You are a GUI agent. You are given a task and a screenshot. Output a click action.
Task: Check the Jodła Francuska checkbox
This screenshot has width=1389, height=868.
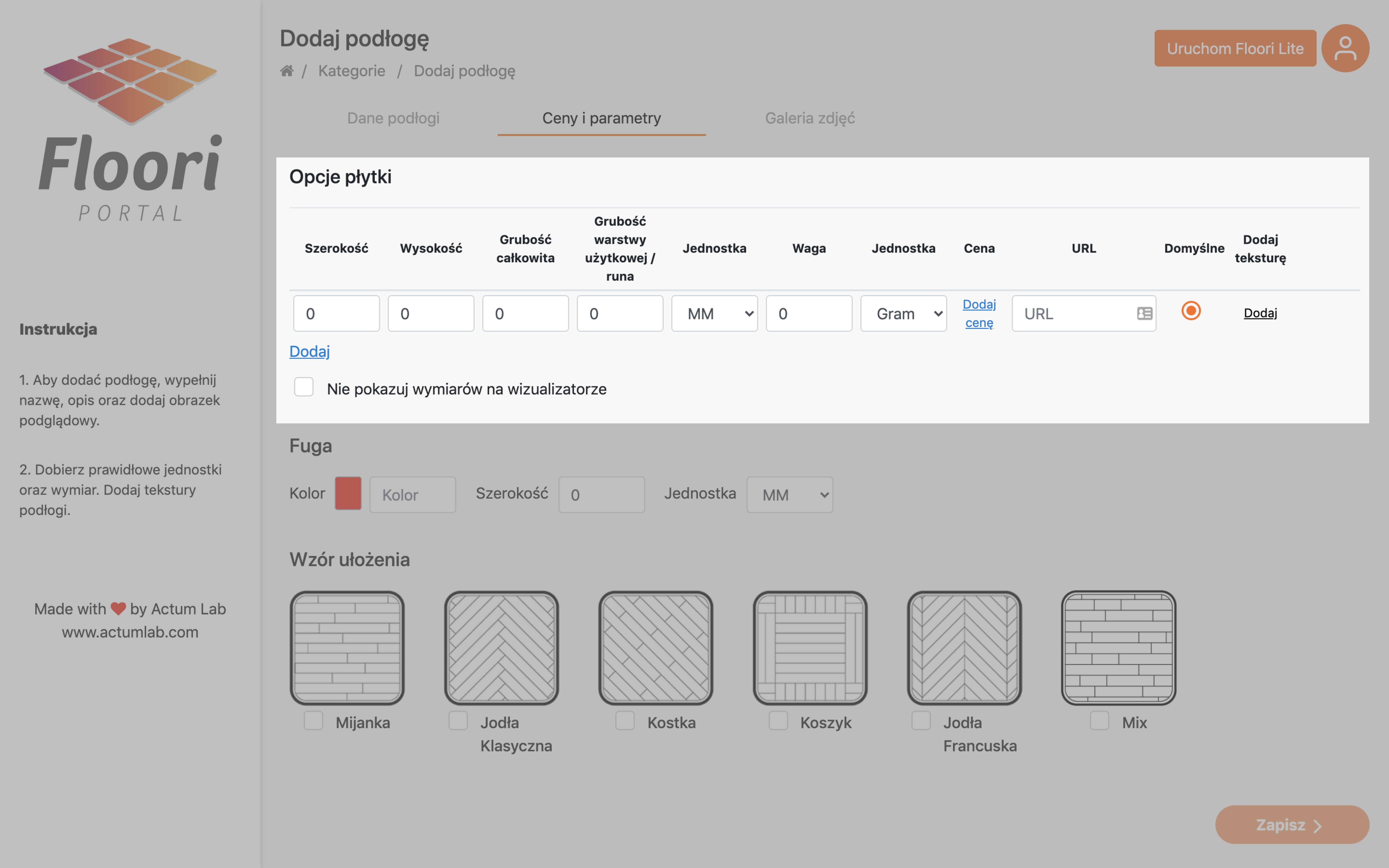(x=921, y=720)
